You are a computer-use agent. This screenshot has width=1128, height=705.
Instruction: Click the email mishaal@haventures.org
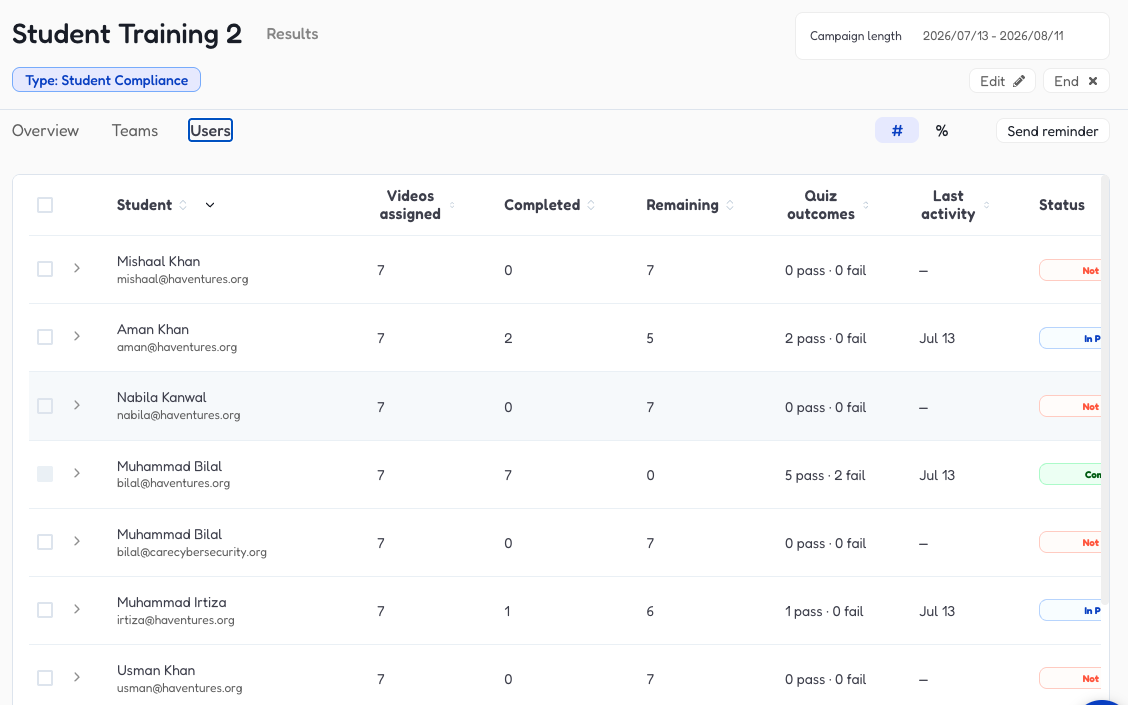tap(183, 279)
